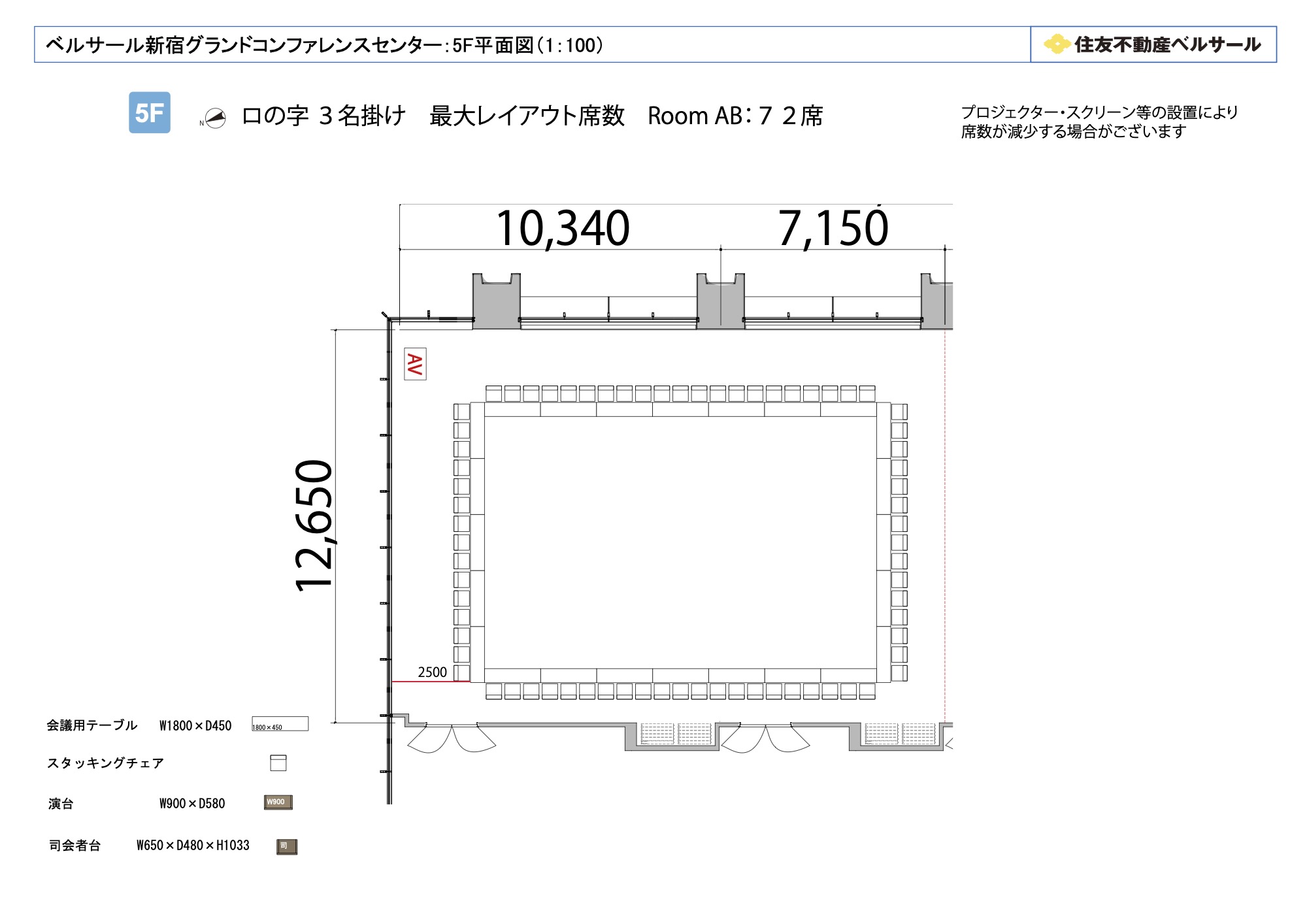Click the size W650×D480×H1033
Image resolution: width=1307 pixels, height=924 pixels.
pos(193,846)
